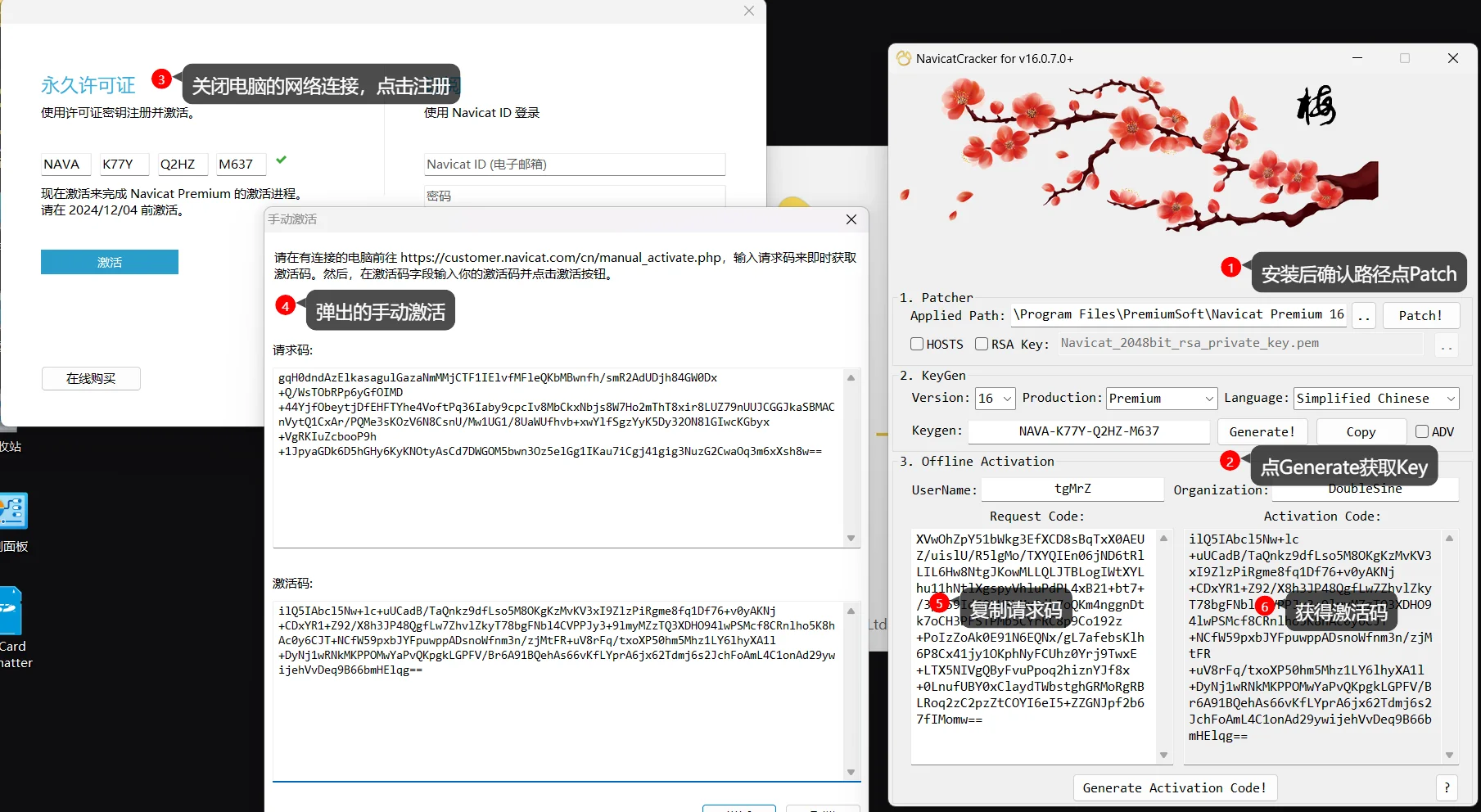Edit the M637 license key box

point(242,164)
